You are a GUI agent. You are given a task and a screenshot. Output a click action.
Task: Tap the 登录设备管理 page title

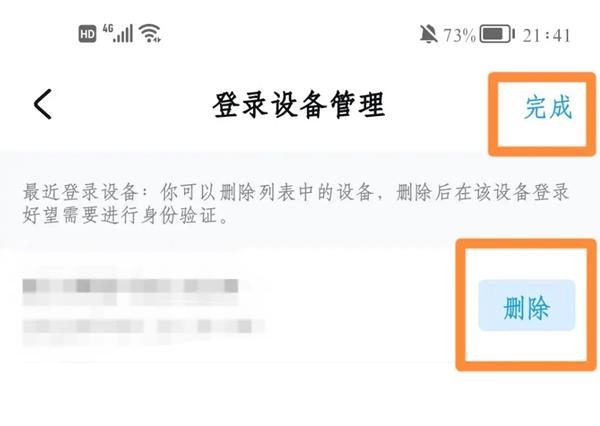(298, 104)
